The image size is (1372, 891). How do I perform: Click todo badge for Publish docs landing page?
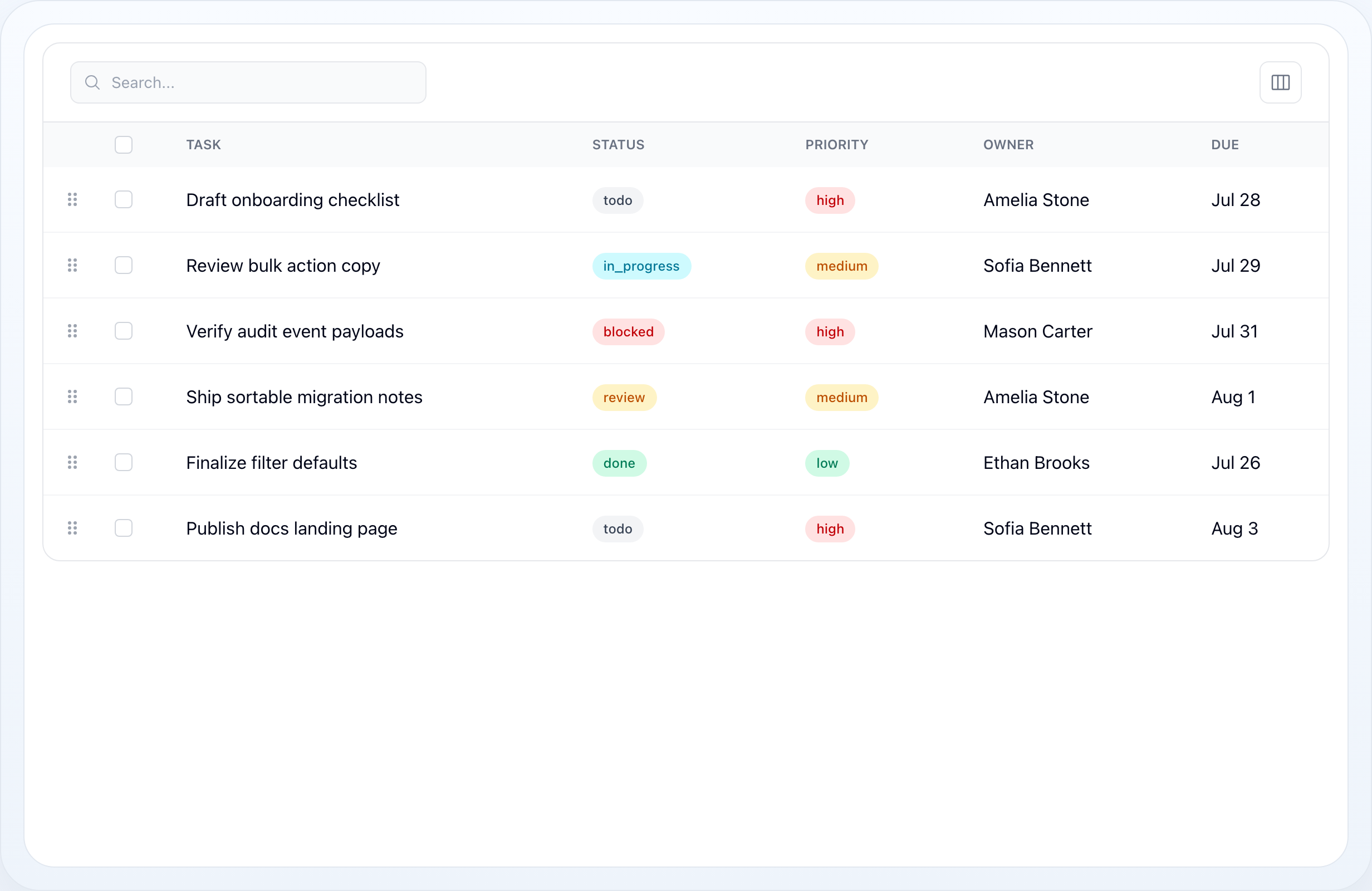tap(618, 529)
